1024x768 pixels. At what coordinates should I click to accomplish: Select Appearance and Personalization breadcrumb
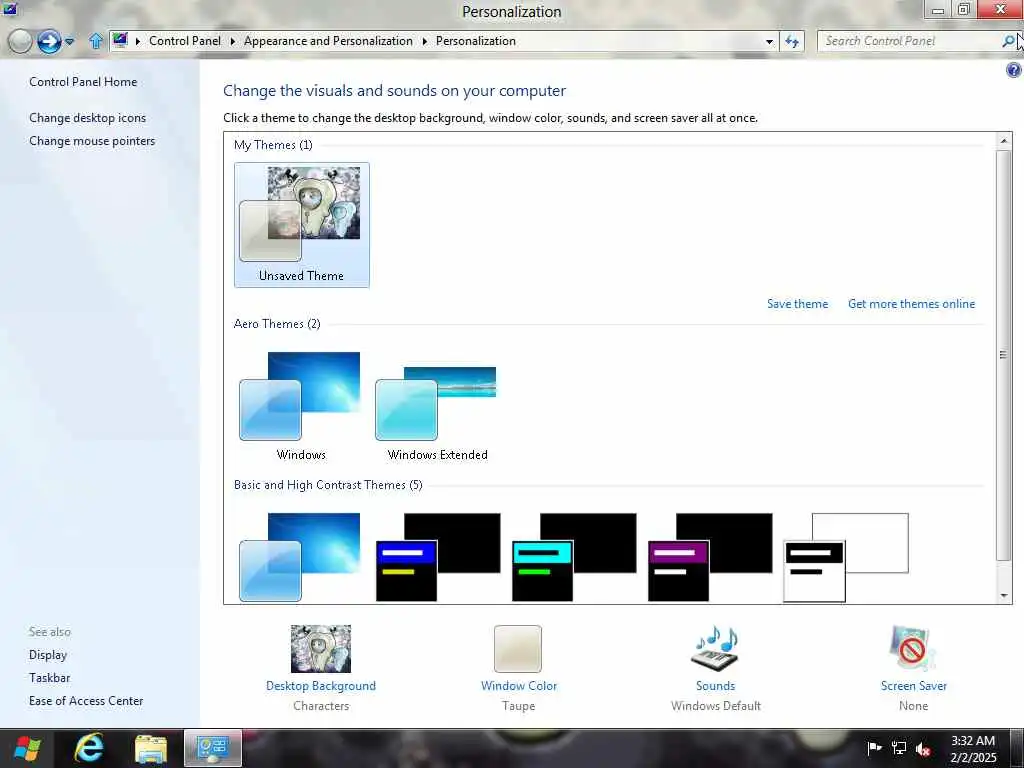pos(328,41)
